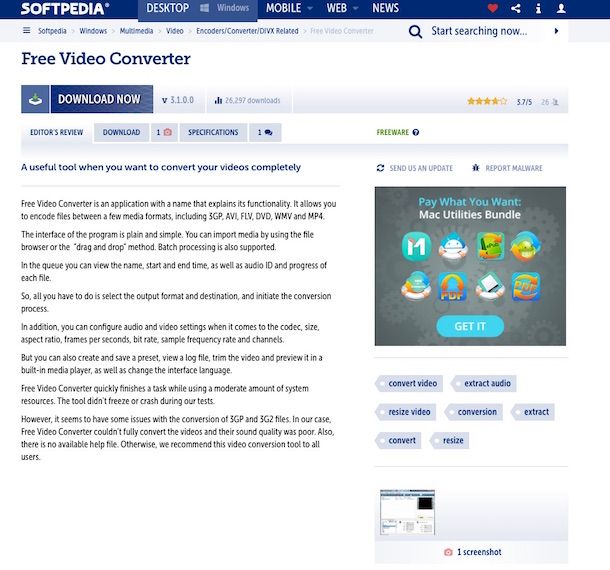Click the 1 screenshot label
610x570 pixels.
pos(479,552)
